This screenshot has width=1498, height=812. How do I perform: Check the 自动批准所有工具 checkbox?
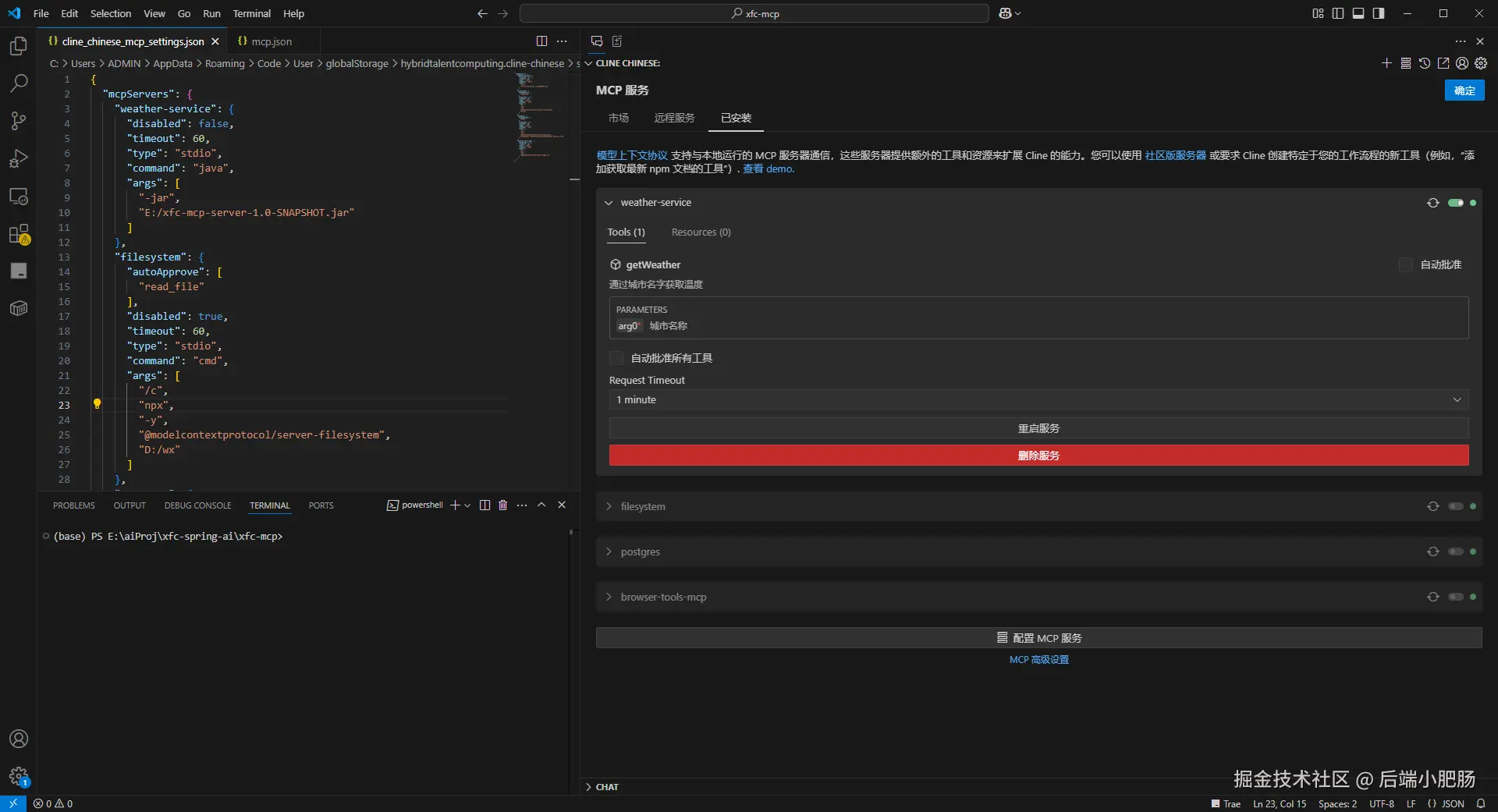point(616,358)
